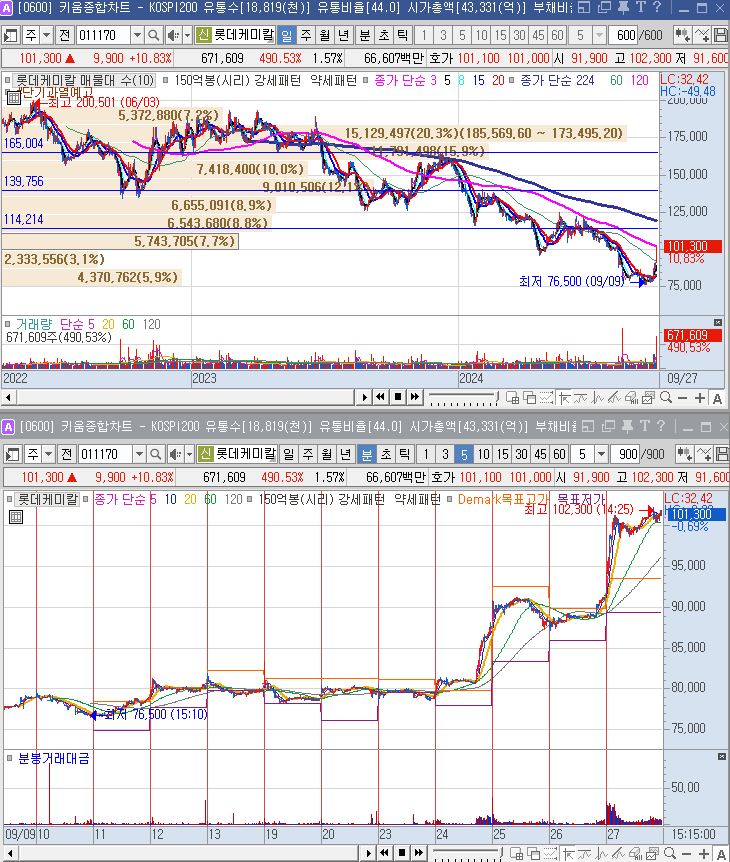Expand stock code 011170 dropdown in lower toolbar

(139, 455)
